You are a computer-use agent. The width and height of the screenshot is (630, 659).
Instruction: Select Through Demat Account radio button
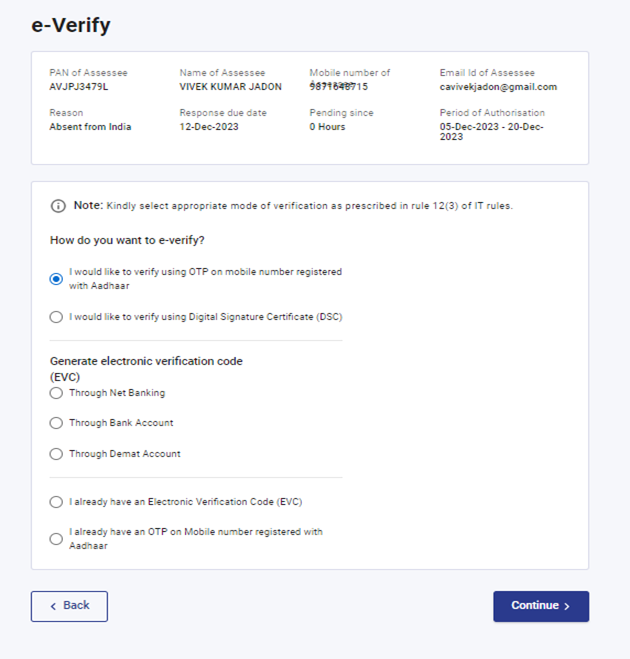pyautogui.click(x=56, y=454)
